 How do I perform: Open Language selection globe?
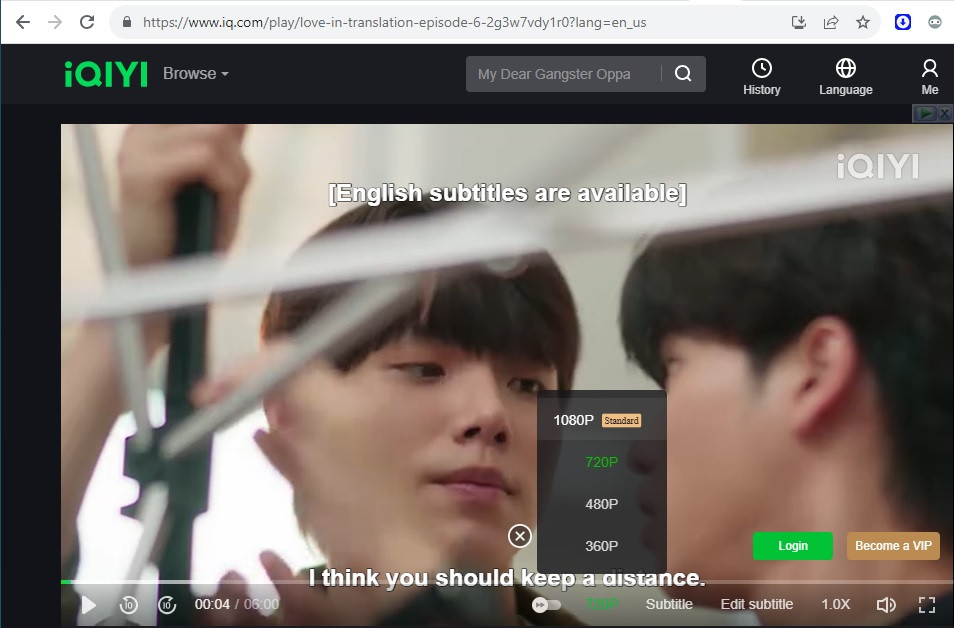point(846,77)
